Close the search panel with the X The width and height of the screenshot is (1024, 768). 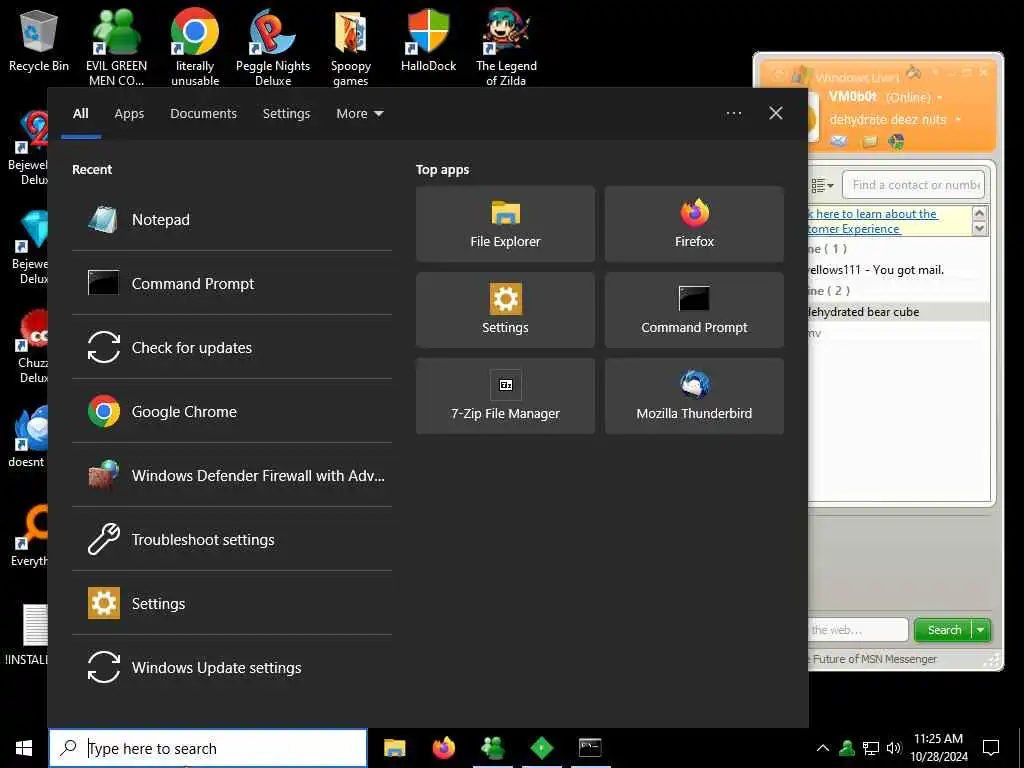776,114
